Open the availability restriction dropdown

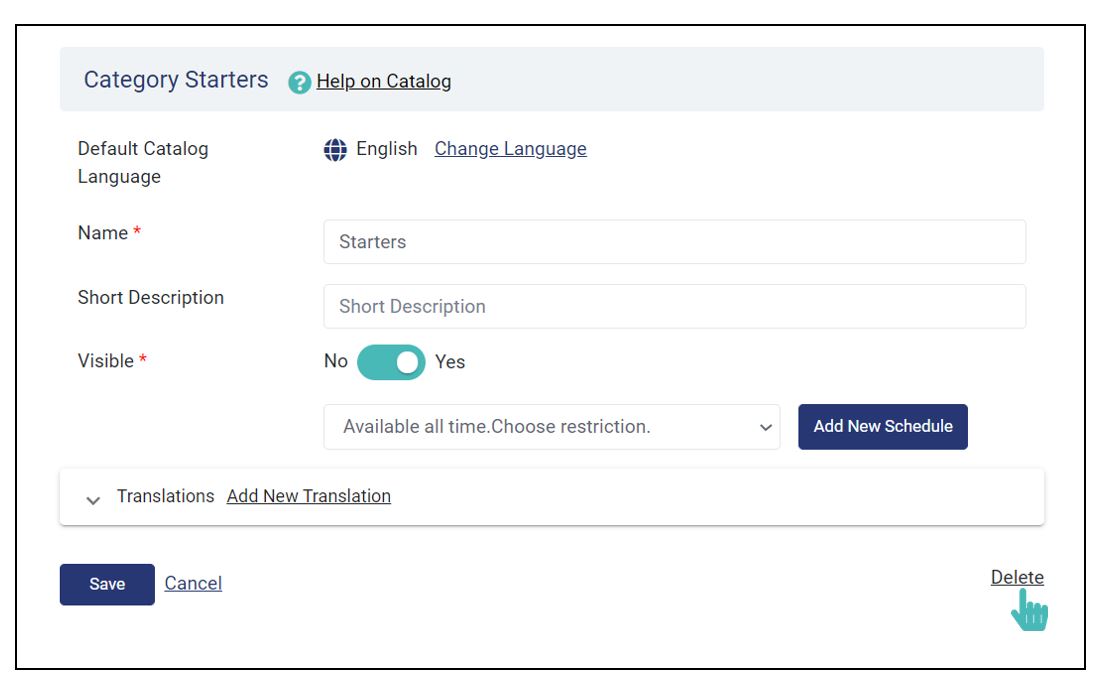[x=551, y=426]
